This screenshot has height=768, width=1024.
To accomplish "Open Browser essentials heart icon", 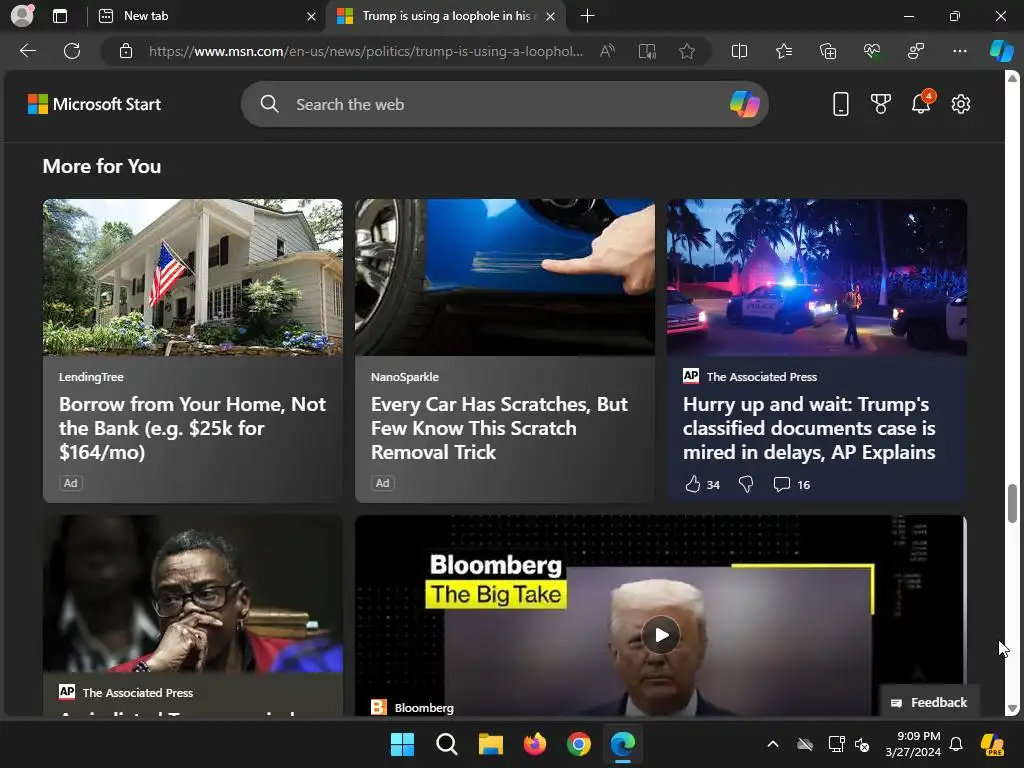I will point(872,51).
